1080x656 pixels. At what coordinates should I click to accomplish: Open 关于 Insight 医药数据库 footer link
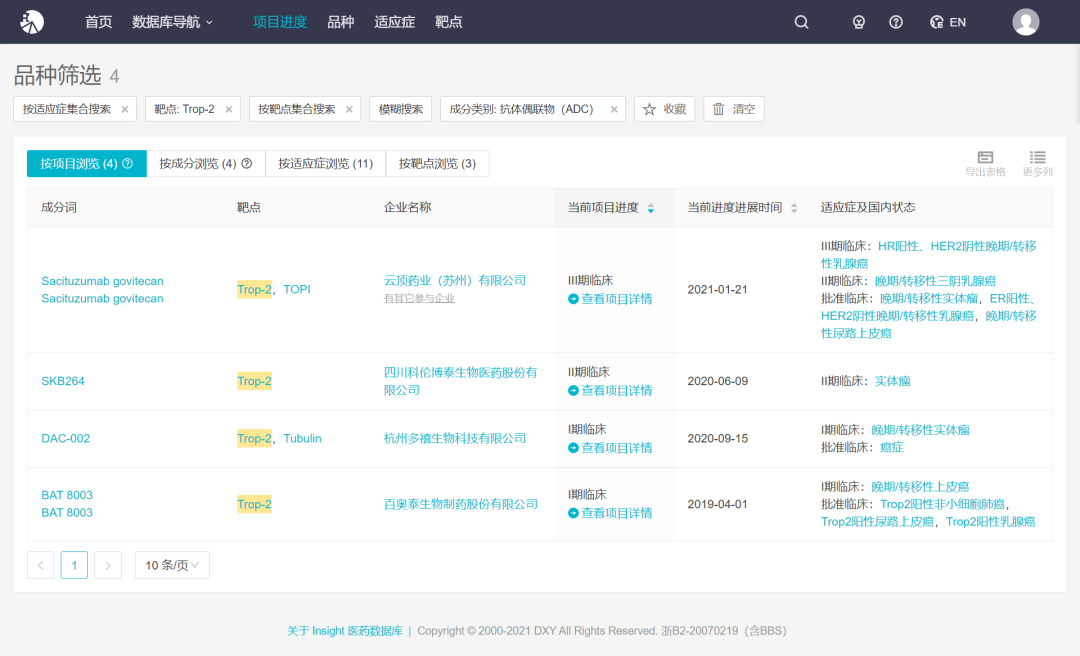click(x=345, y=631)
